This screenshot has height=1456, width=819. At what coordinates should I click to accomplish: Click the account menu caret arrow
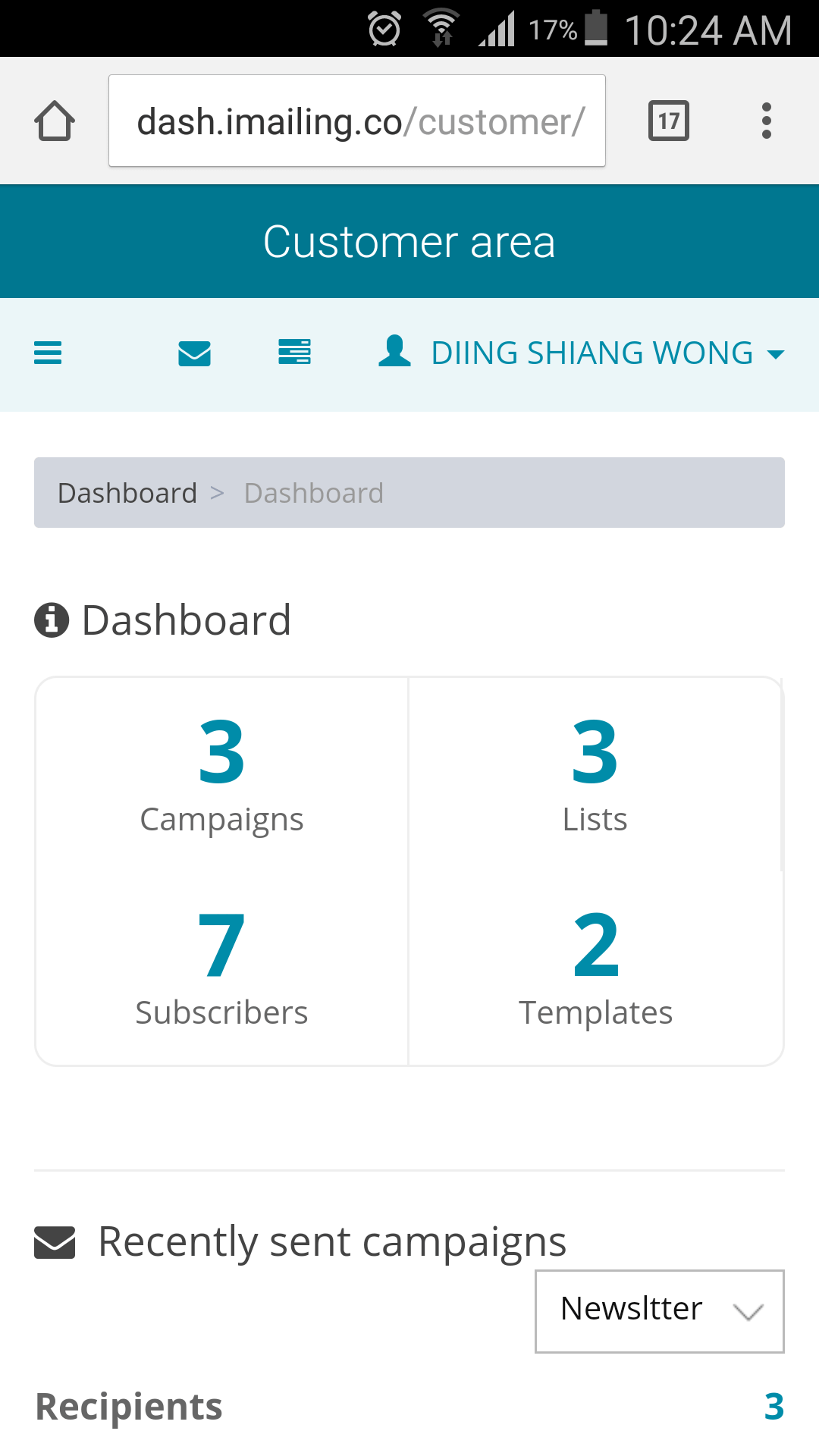(775, 354)
